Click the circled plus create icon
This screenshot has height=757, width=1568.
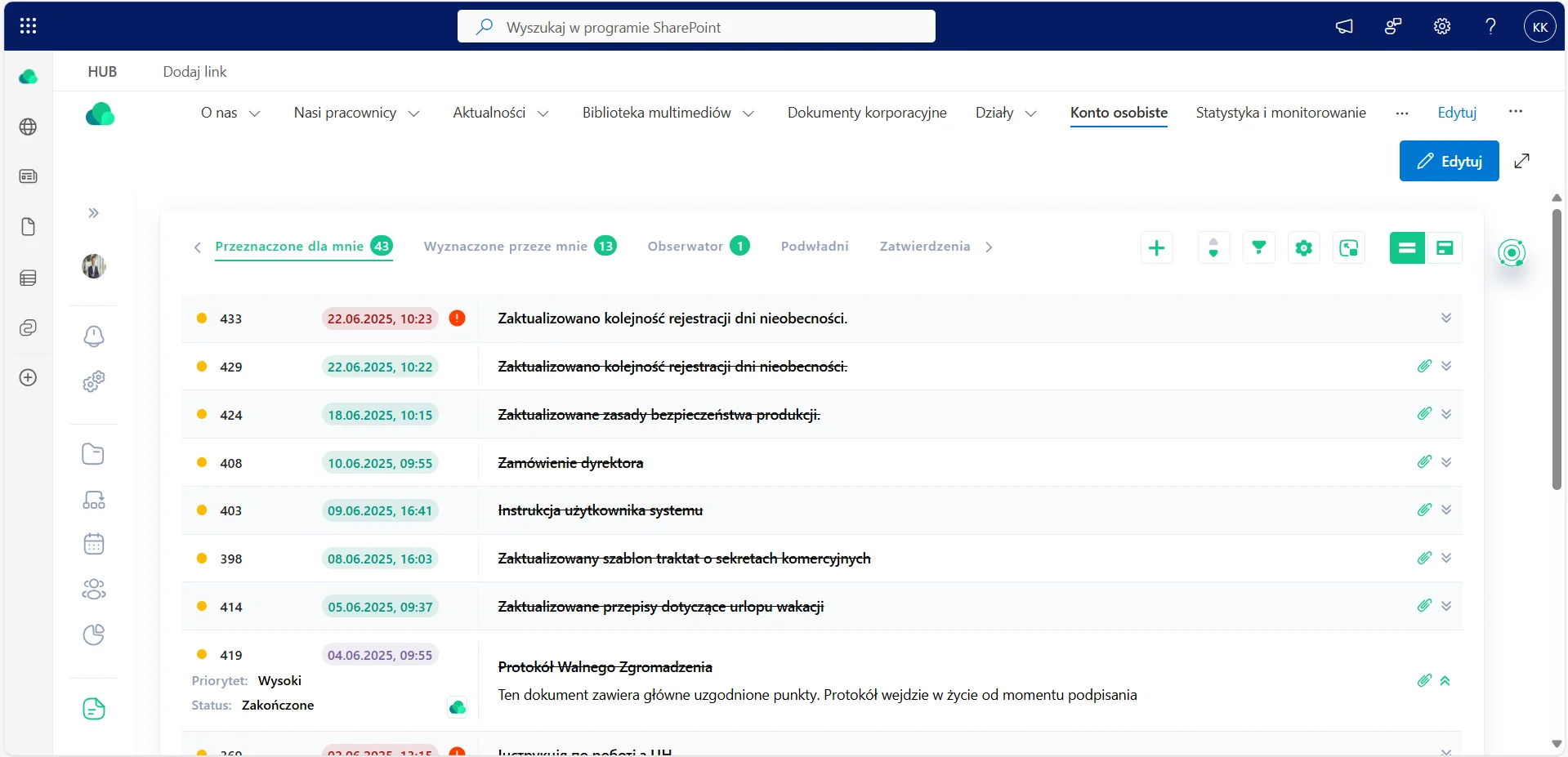tap(28, 377)
